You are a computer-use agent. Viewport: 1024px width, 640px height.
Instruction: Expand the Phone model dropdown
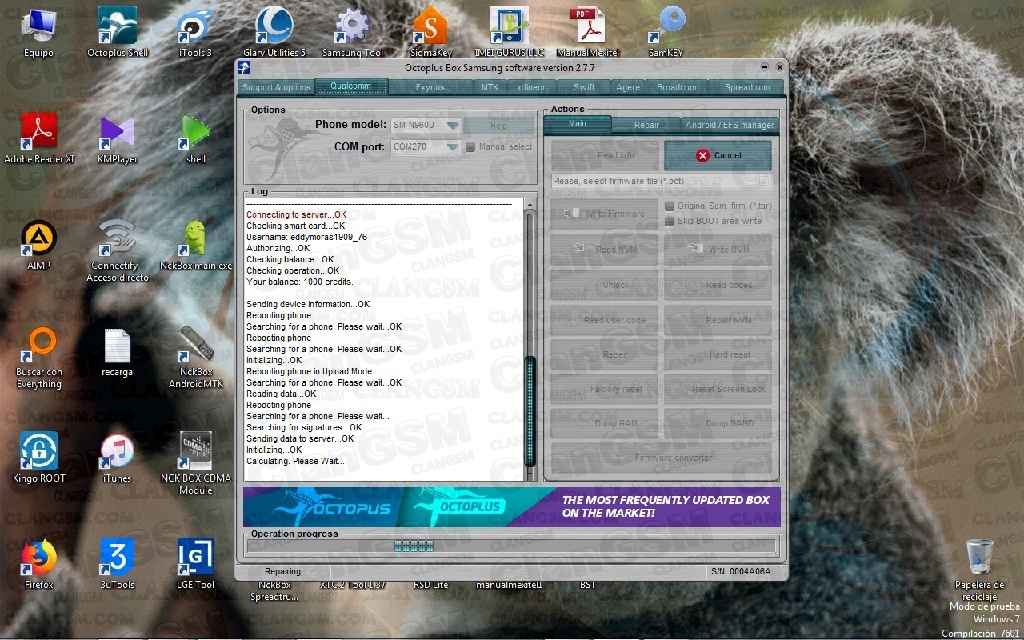452,125
